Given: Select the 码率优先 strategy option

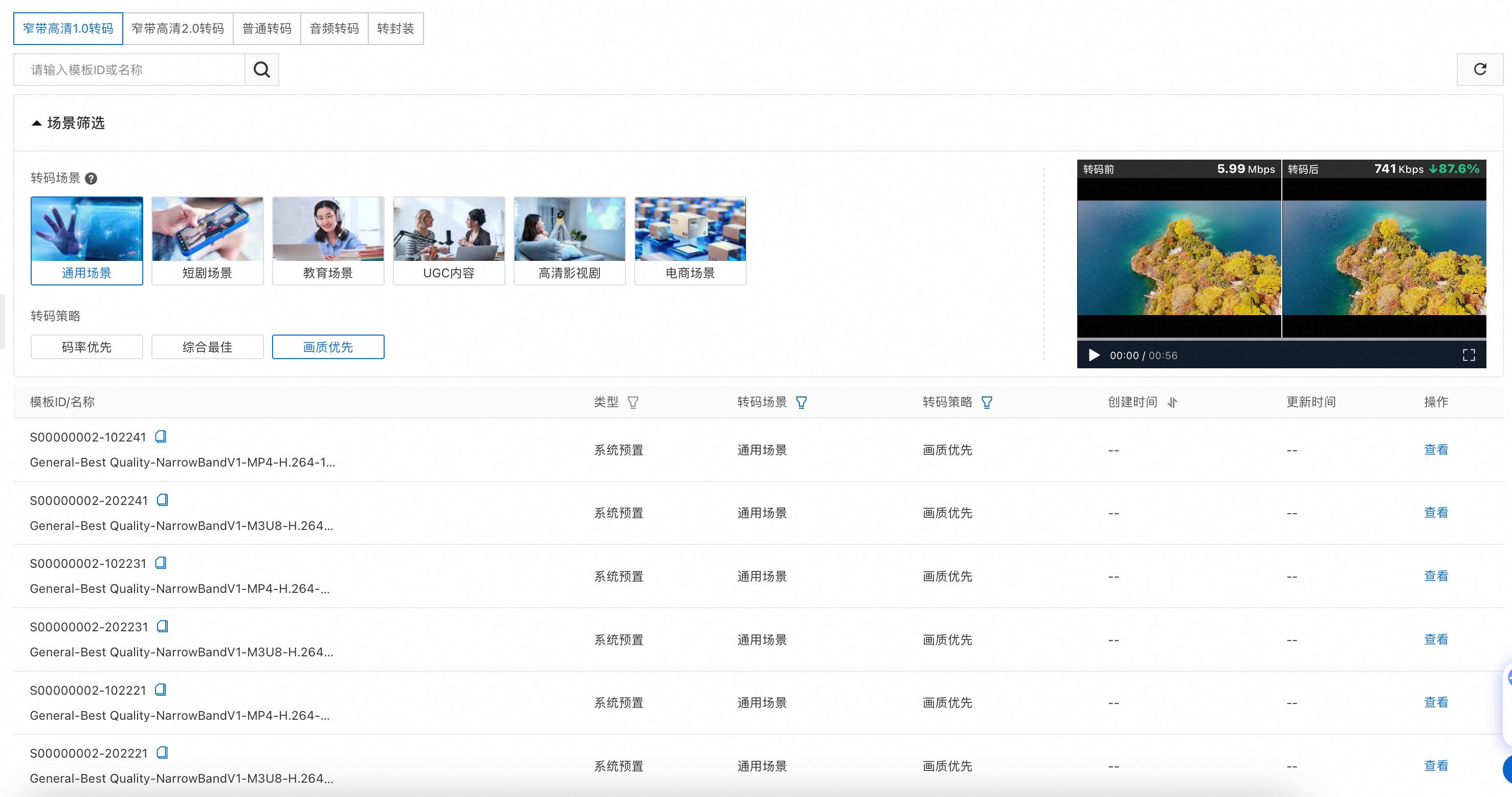Looking at the screenshot, I should click(86, 347).
